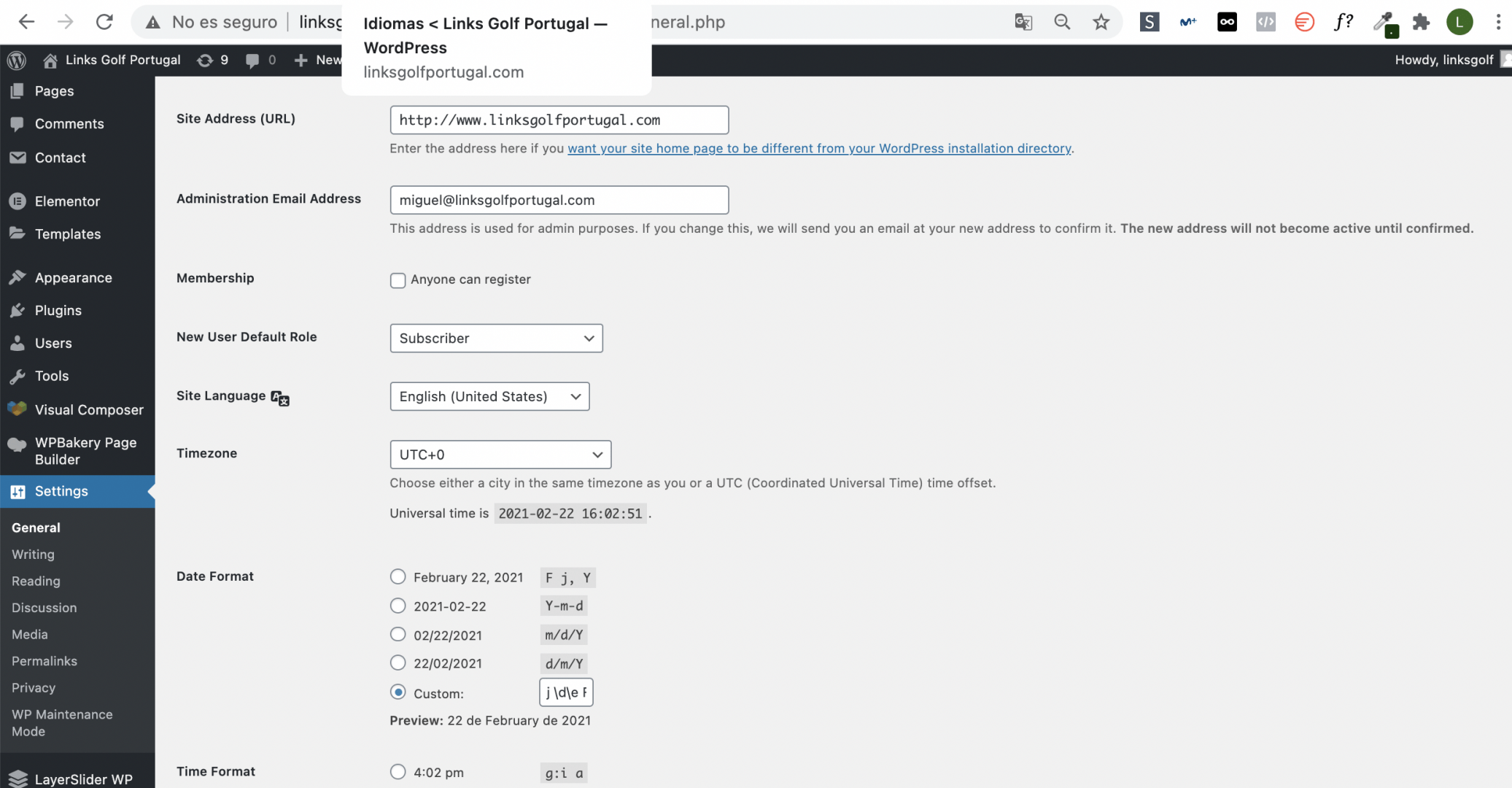Click the browser reload icon
Viewport: 1512px width, 788px height.
point(104,22)
